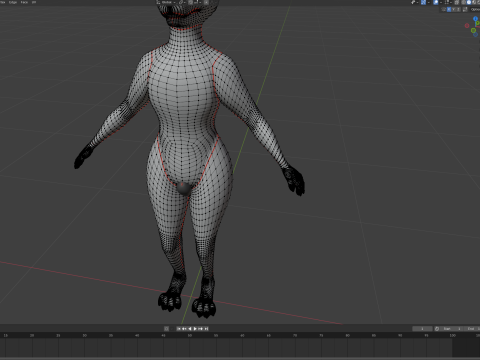Toggle X axis mesh mirror
Viewport: 480px width, 360px height.
click(449, 9)
